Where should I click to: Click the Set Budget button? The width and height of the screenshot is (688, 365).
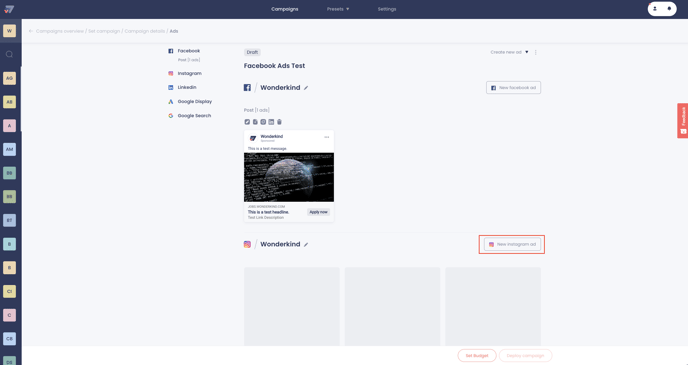coord(477,355)
